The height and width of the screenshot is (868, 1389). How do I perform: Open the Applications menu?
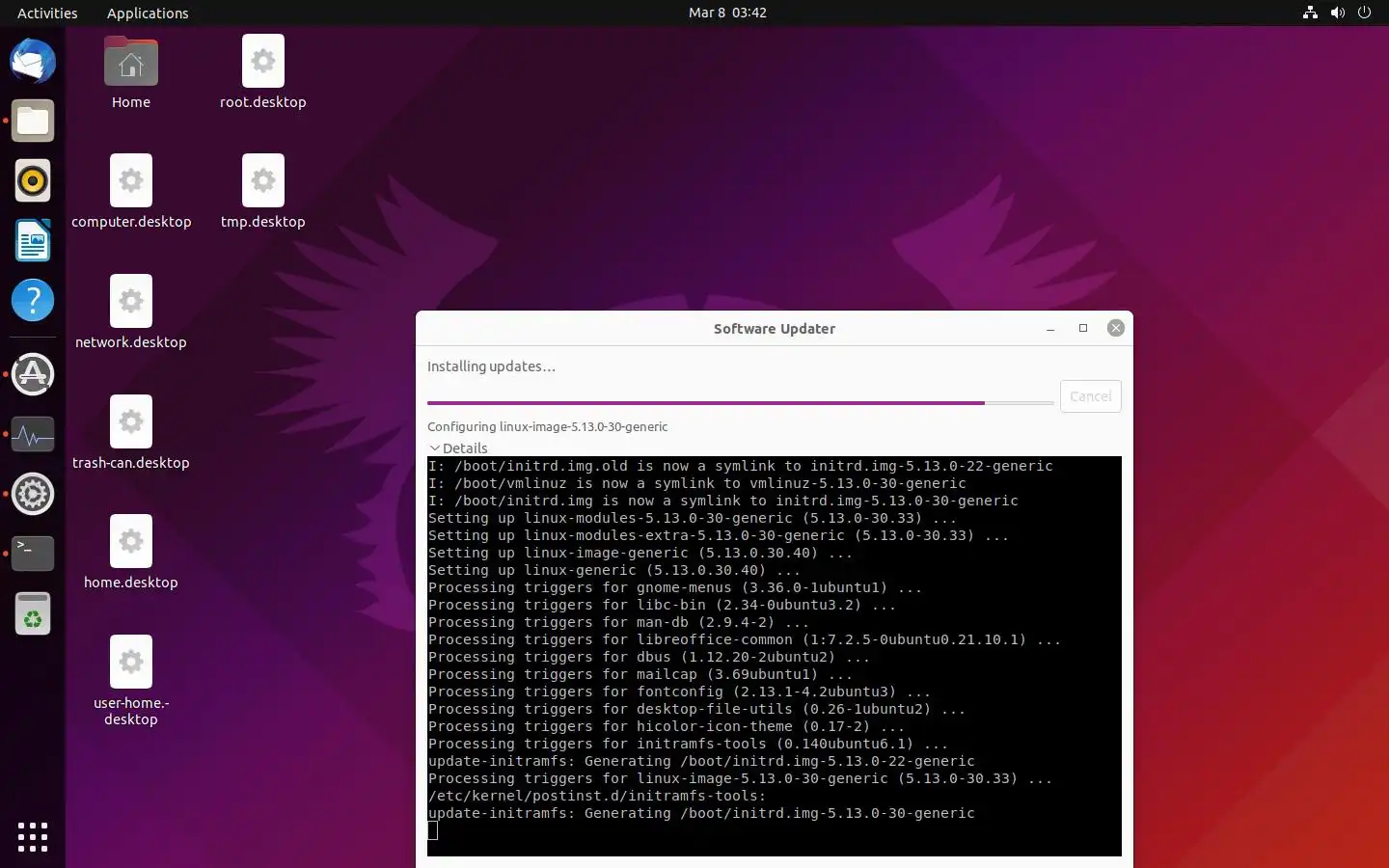click(x=148, y=13)
